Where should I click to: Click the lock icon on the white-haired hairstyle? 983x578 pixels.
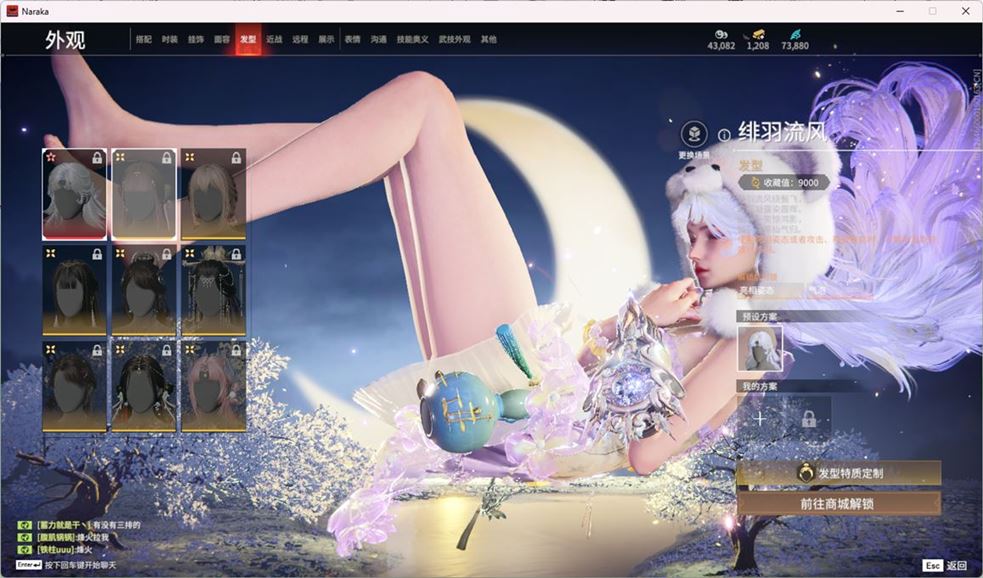[x=97, y=158]
